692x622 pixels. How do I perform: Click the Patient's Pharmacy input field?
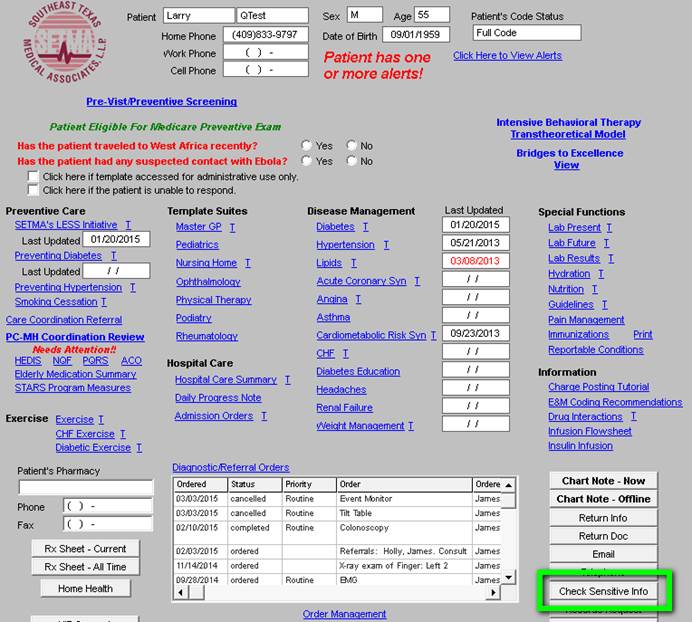(86, 487)
